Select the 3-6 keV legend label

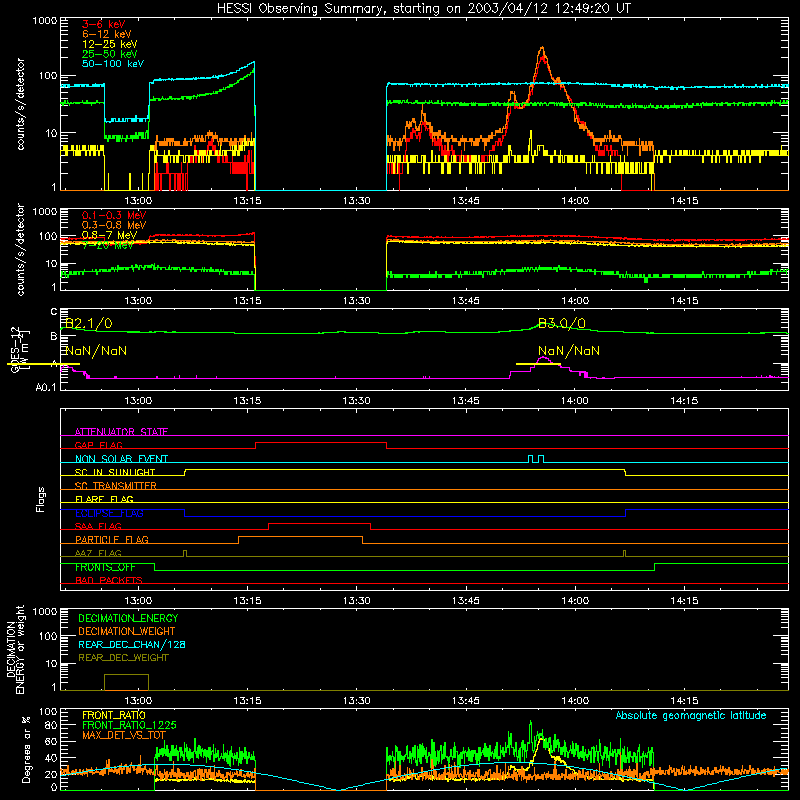(x=104, y=24)
